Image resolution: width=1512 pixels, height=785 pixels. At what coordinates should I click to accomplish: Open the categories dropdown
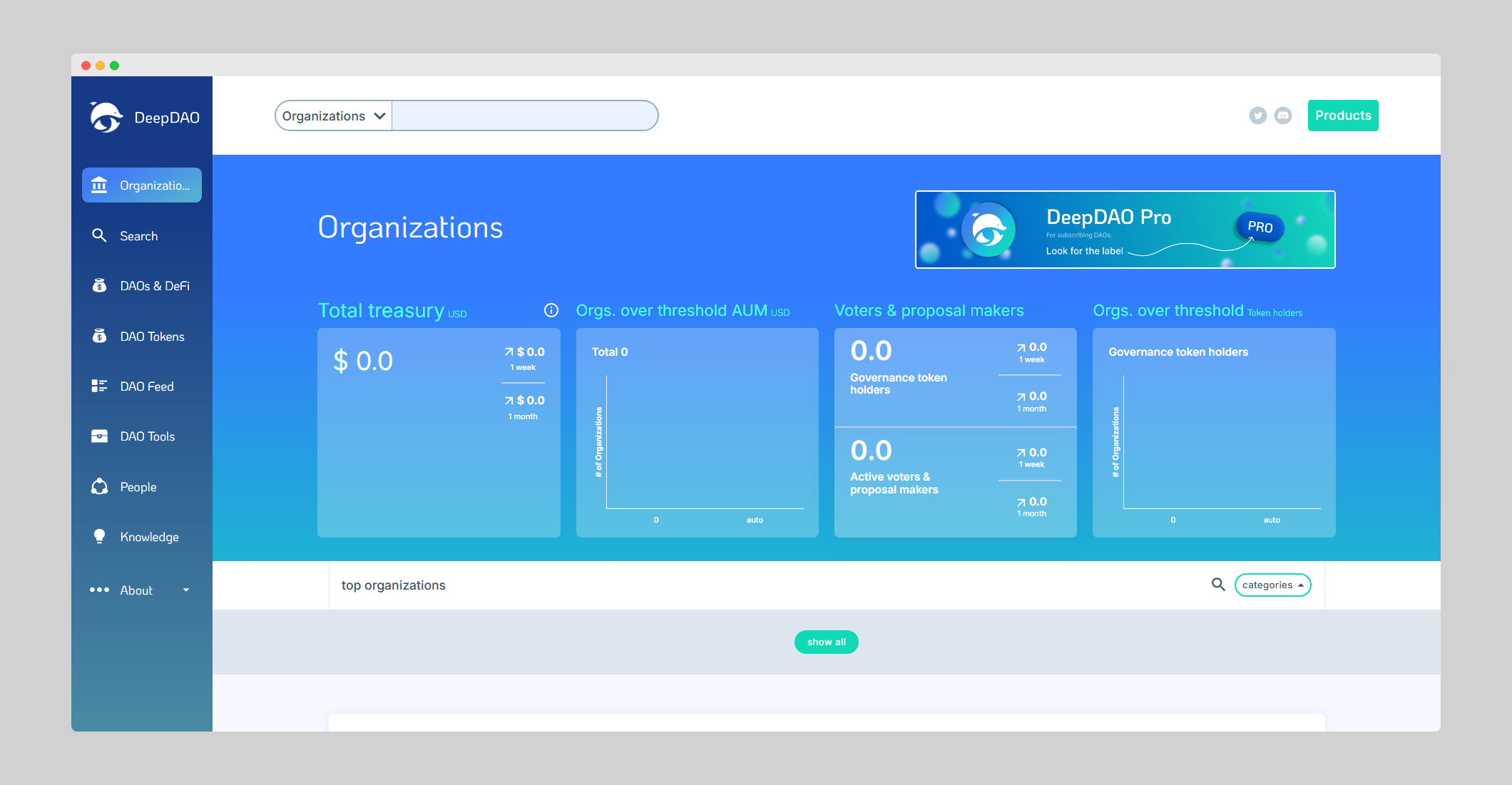pyautogui.click(x=1273, y=585)
